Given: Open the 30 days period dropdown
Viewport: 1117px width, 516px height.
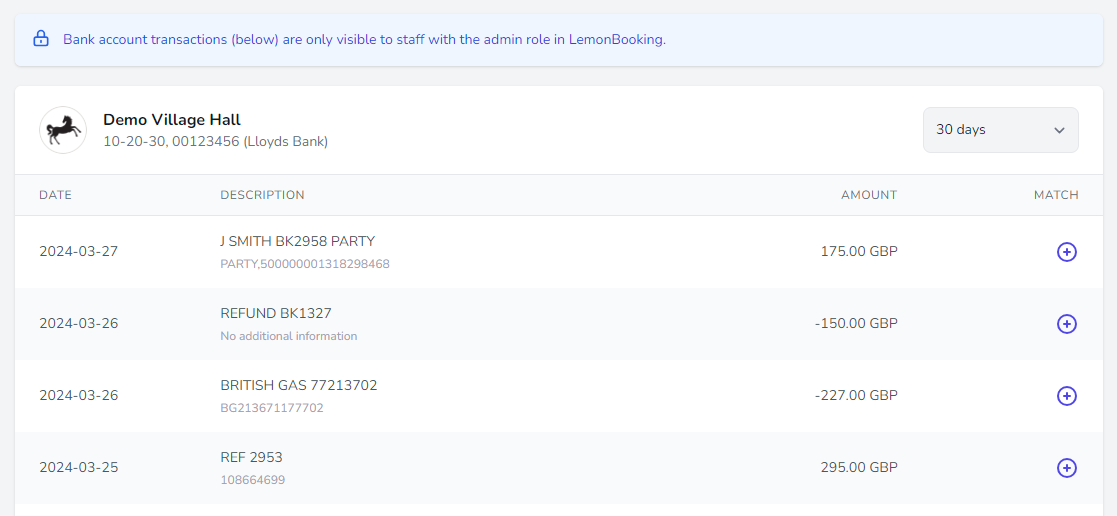Looking at the screenshot, I should pyautogui.click(x=999, y=130).
